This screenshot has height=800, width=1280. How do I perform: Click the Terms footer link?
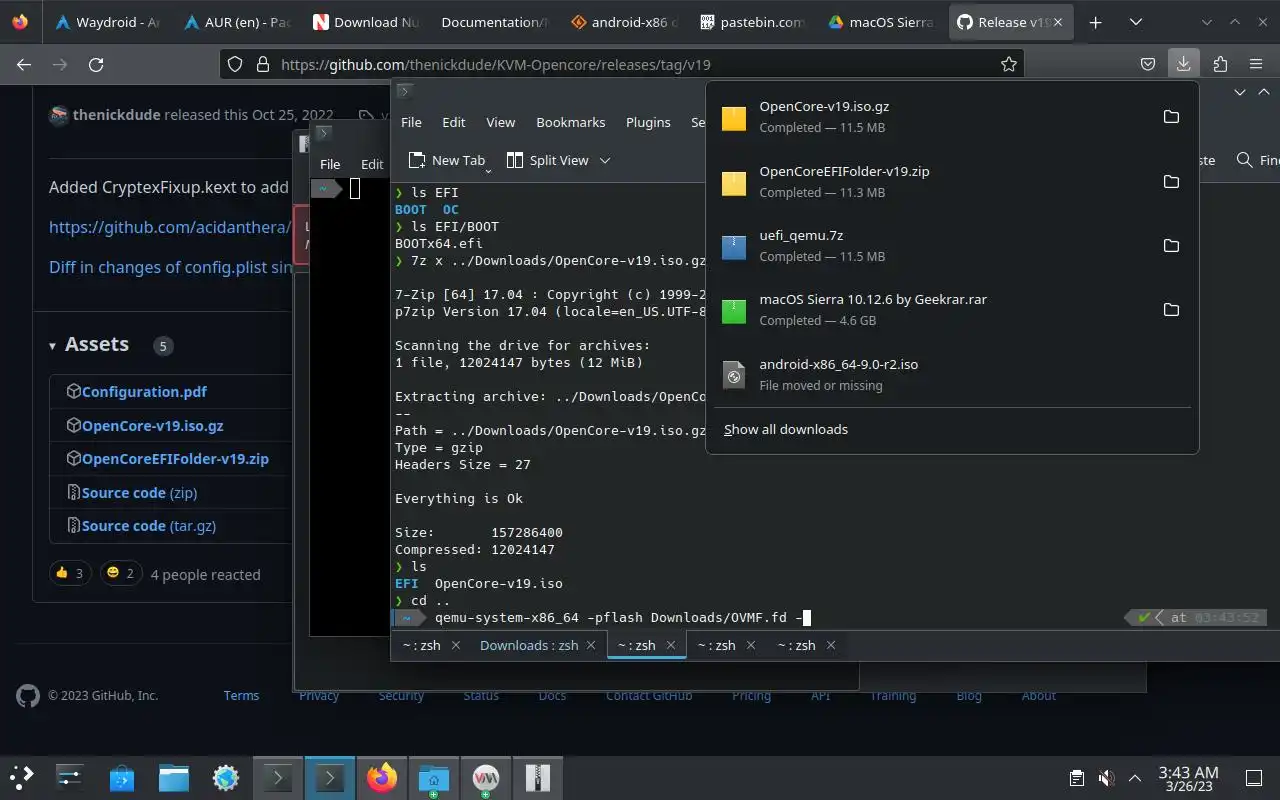click(x=241, y=695)
